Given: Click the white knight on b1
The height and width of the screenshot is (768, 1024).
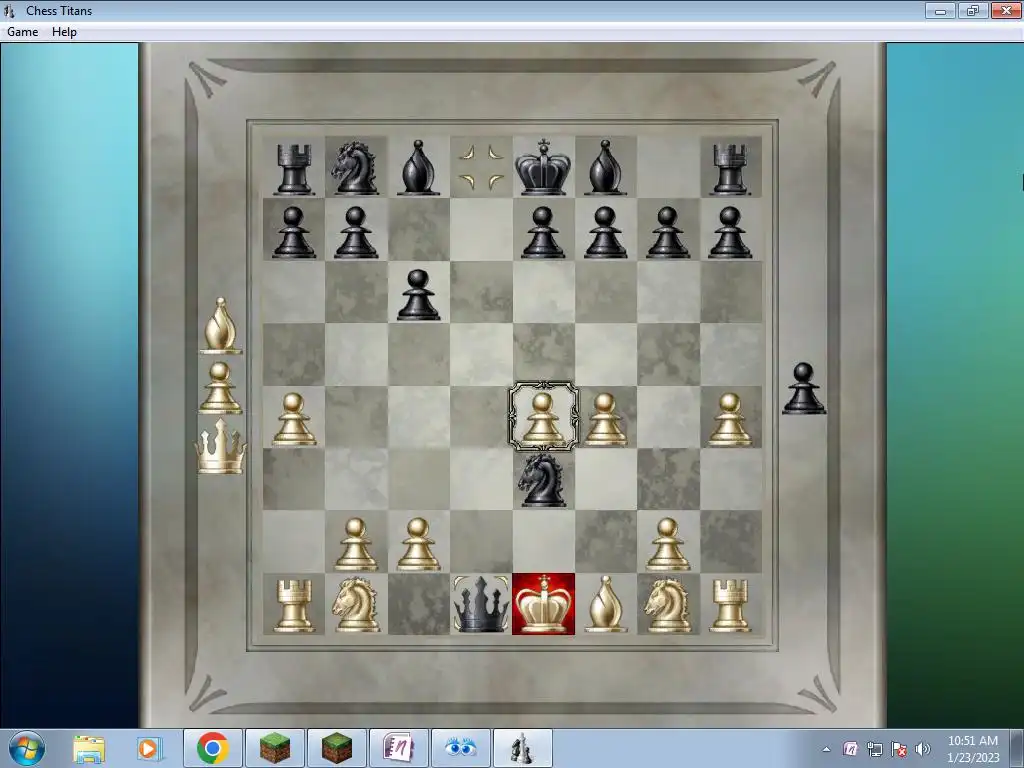Looking at the screenshot, I should tap(355, 605).
